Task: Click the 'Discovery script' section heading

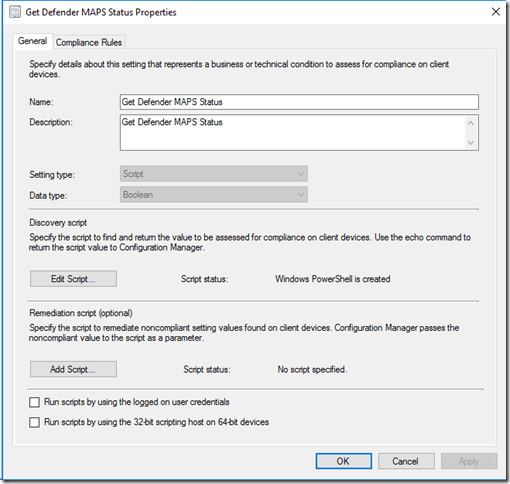Action: point(58,223)
